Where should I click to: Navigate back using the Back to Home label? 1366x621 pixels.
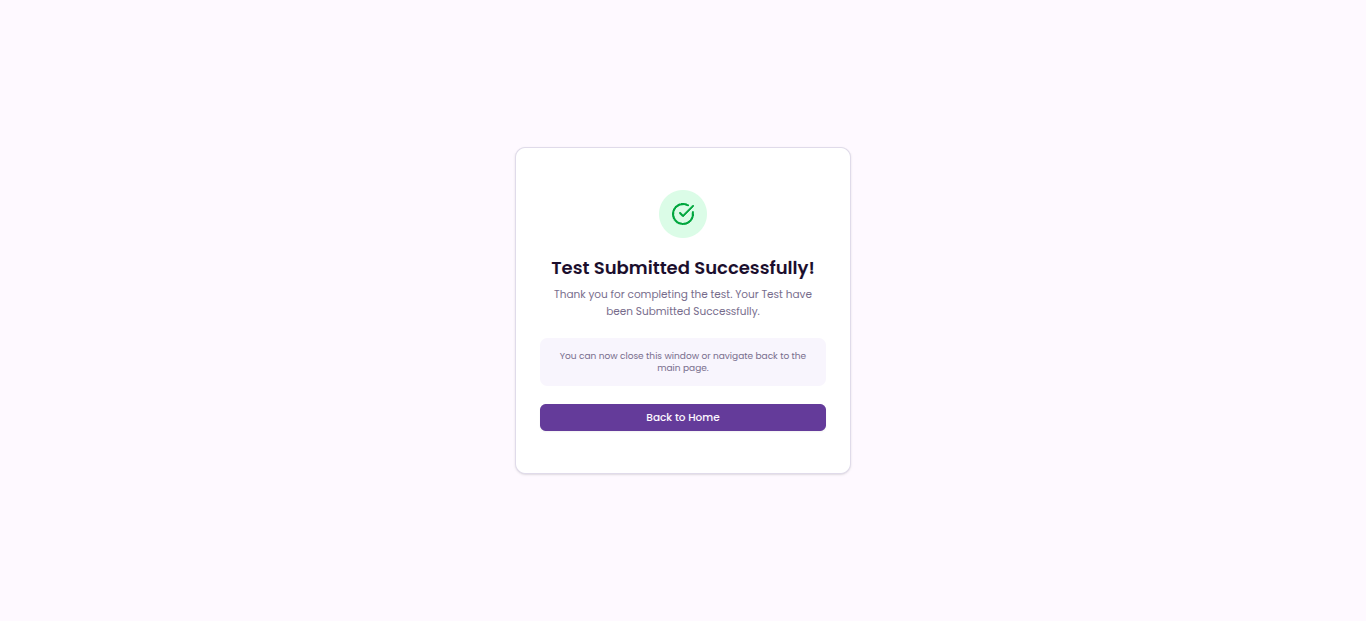[683, 417]
